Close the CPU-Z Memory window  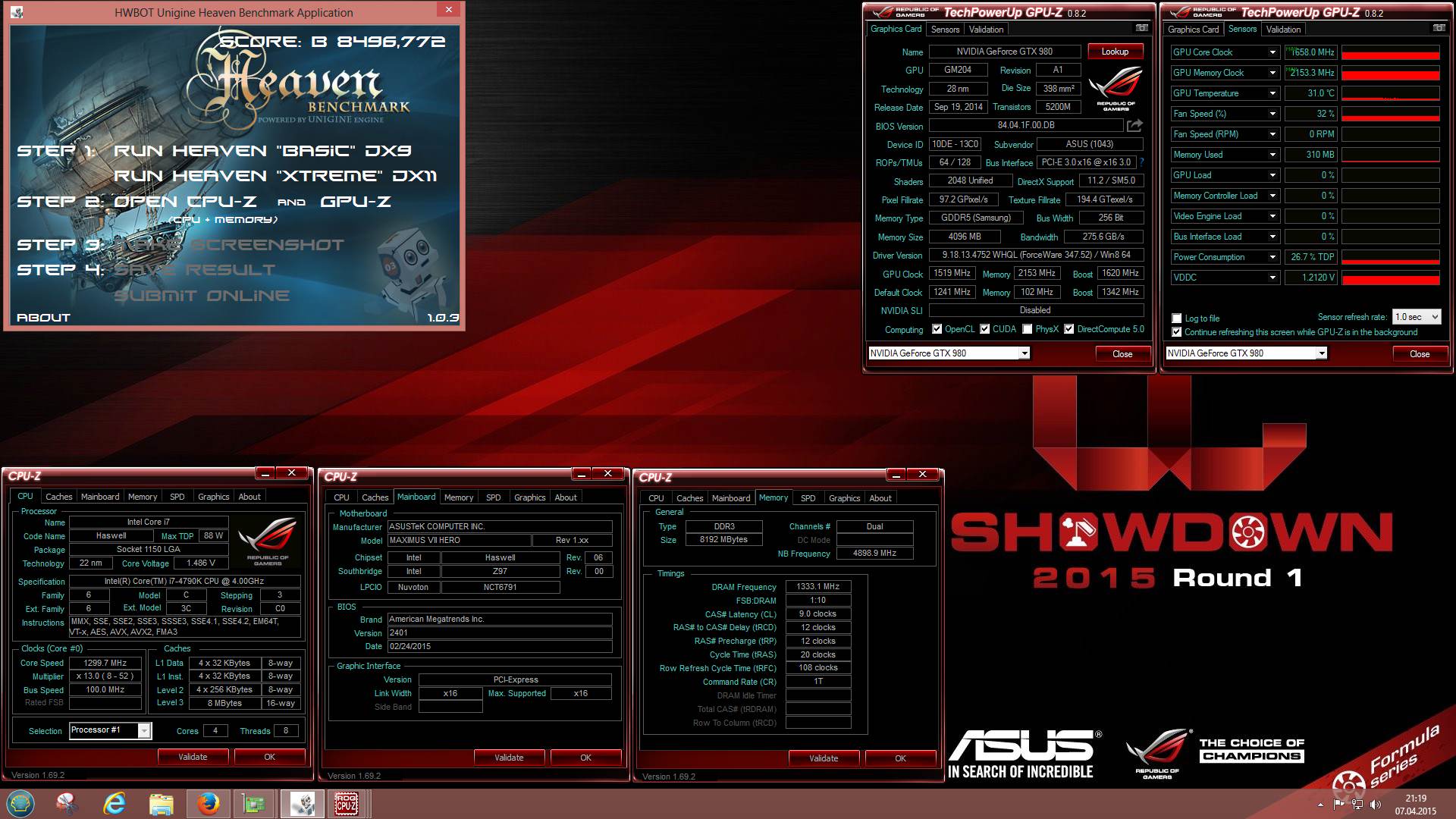tap(922, 475)
